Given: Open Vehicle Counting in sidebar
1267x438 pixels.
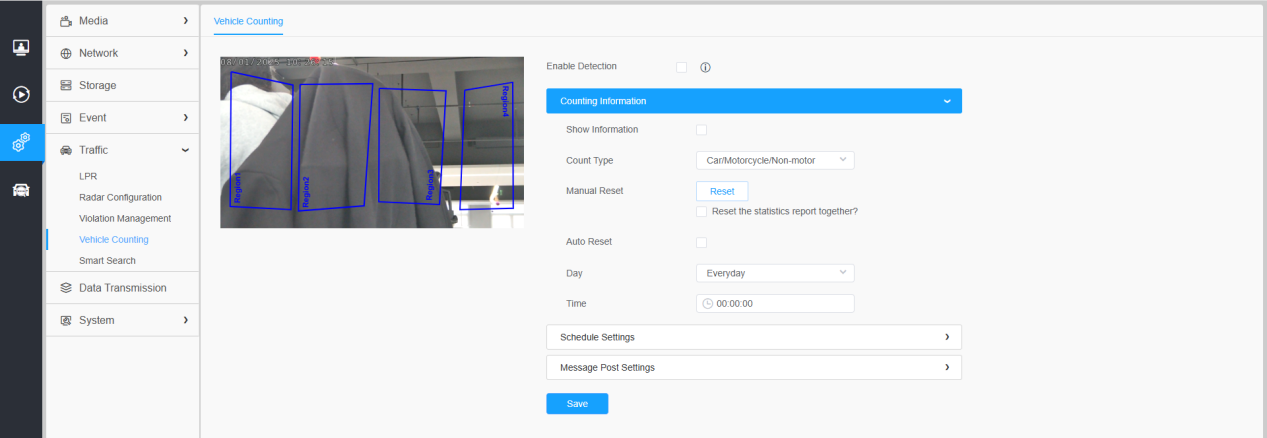Looking at the screenshot, I should [x=114, y=240].
